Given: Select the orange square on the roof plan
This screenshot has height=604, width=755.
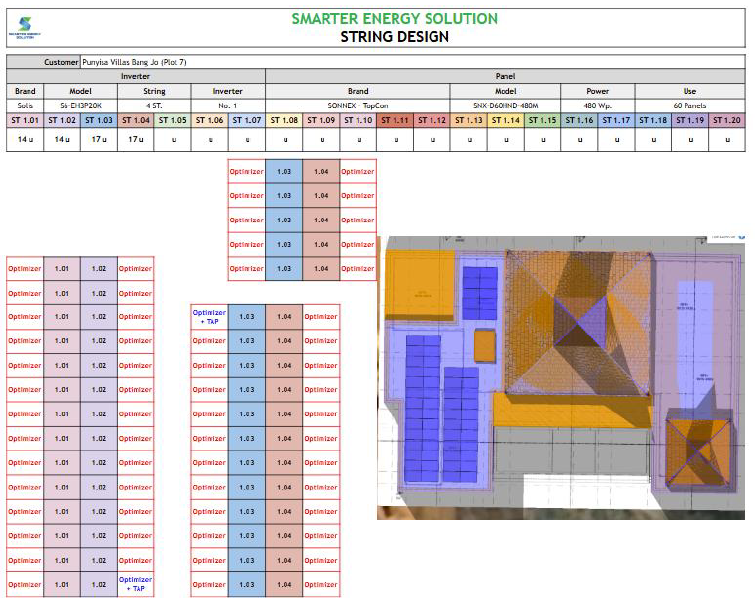Looking at the screenshot, I should [x=484, y=345].
